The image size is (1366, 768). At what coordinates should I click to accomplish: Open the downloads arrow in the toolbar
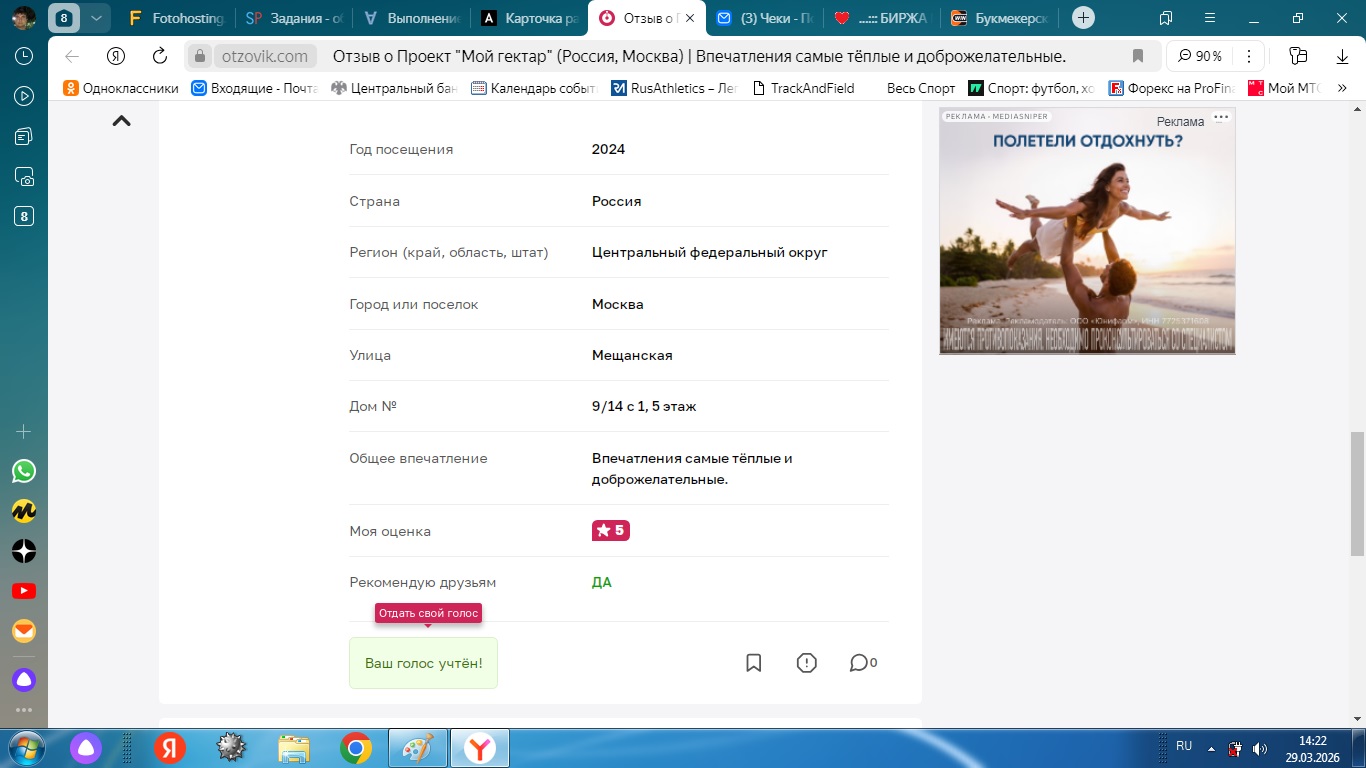(x=1342, y=56)
